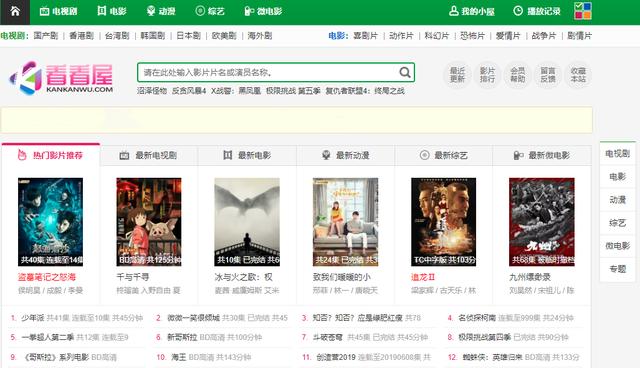The height and width of the screenshot is (368, 640).
Task: Click hot search term 极限挑战 第五季
Action: click(293, 91)
